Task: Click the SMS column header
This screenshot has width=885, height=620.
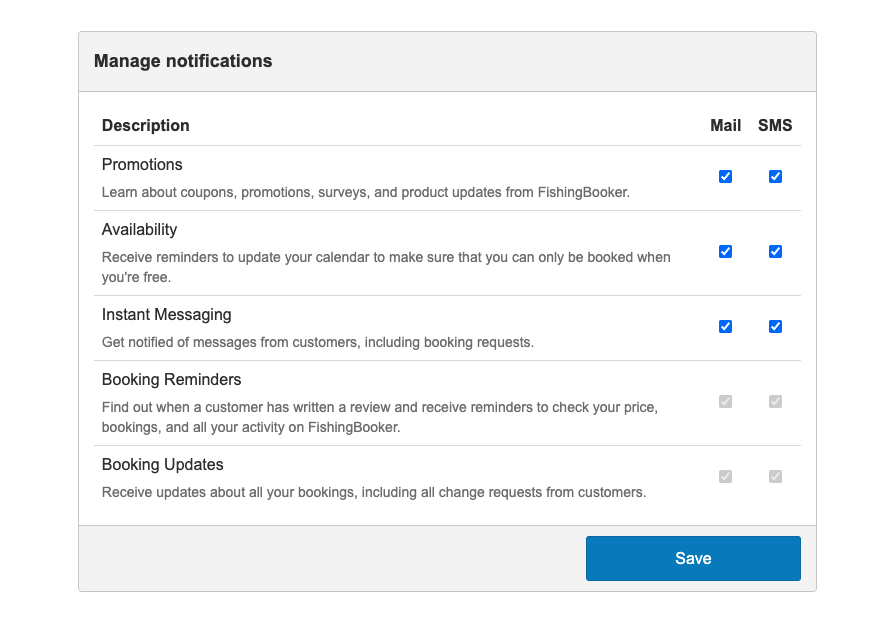Action: tap(775, 125)
